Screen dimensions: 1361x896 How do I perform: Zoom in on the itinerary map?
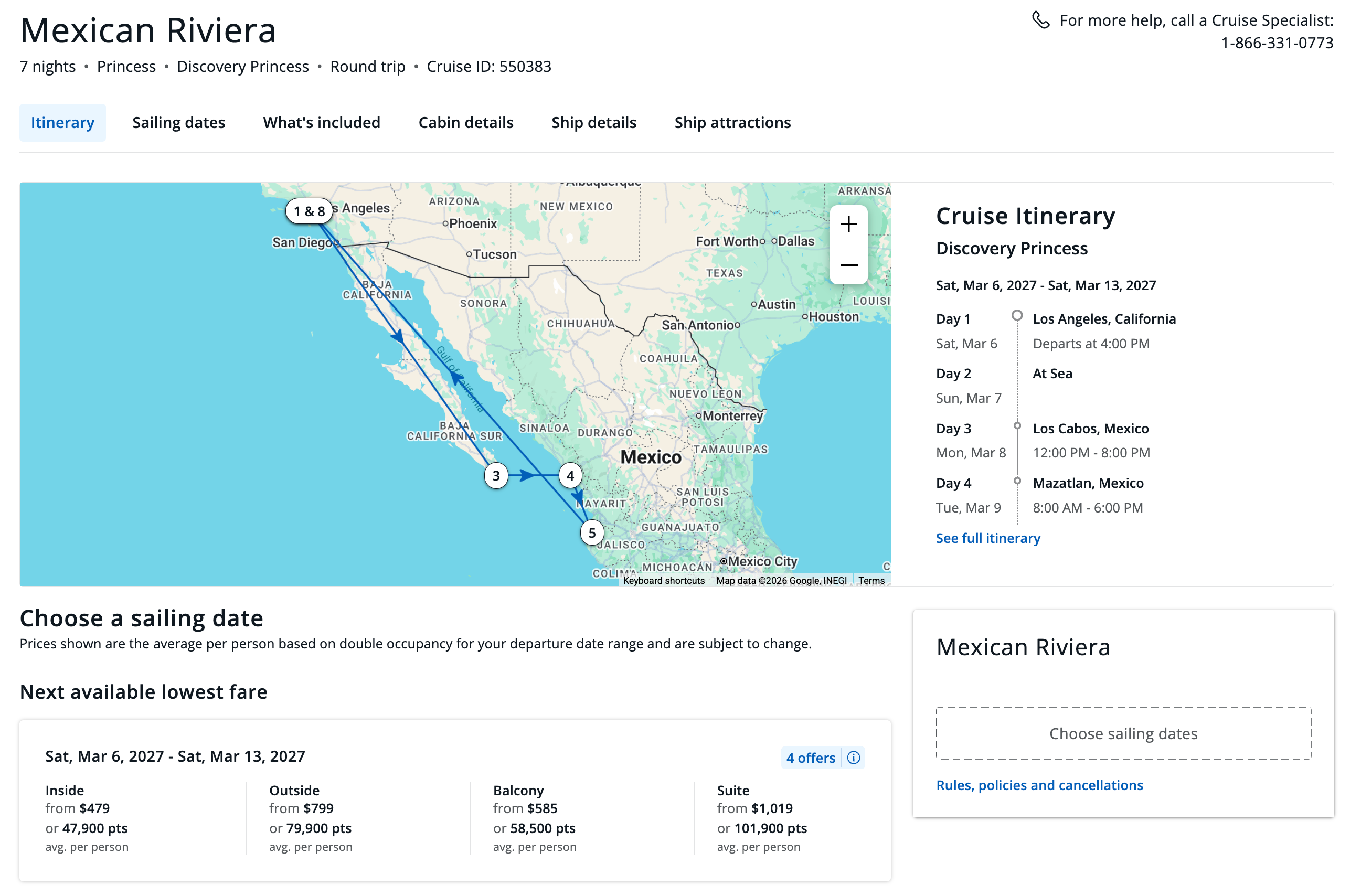848,224
